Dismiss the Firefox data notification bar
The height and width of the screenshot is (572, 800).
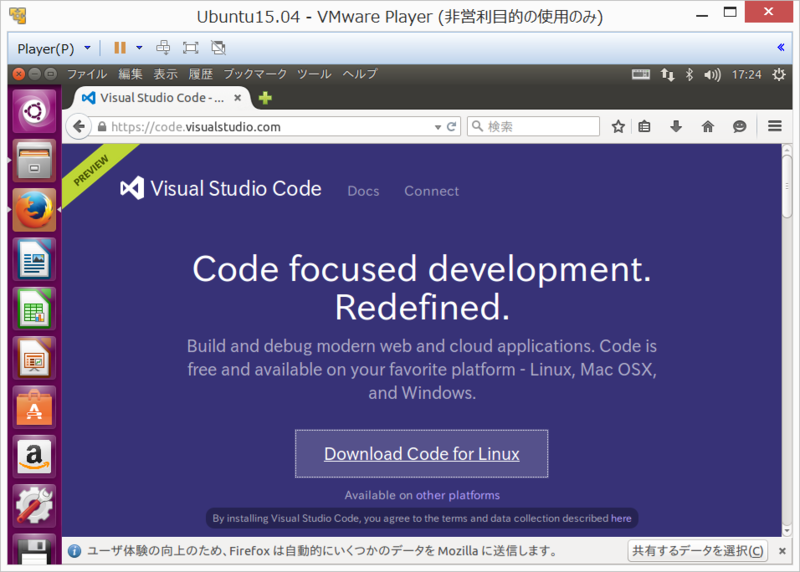click(x=782, y=551)
